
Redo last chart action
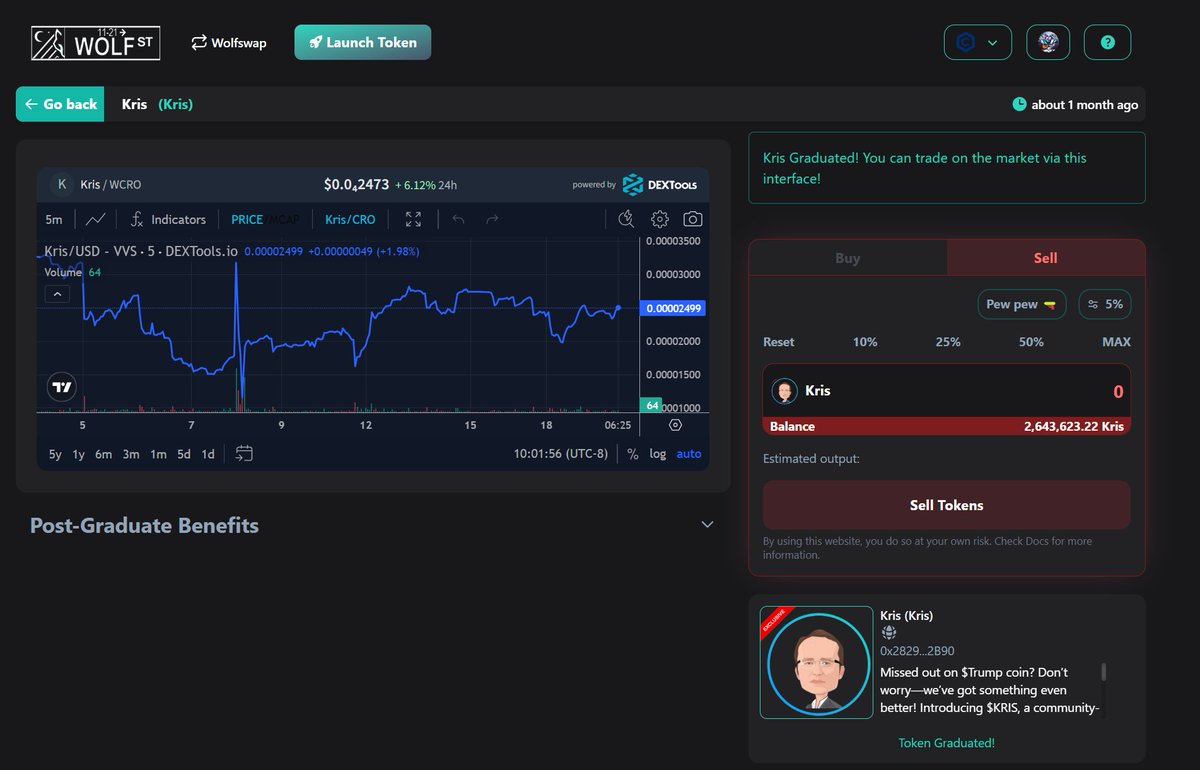click(x=492, y=219)
